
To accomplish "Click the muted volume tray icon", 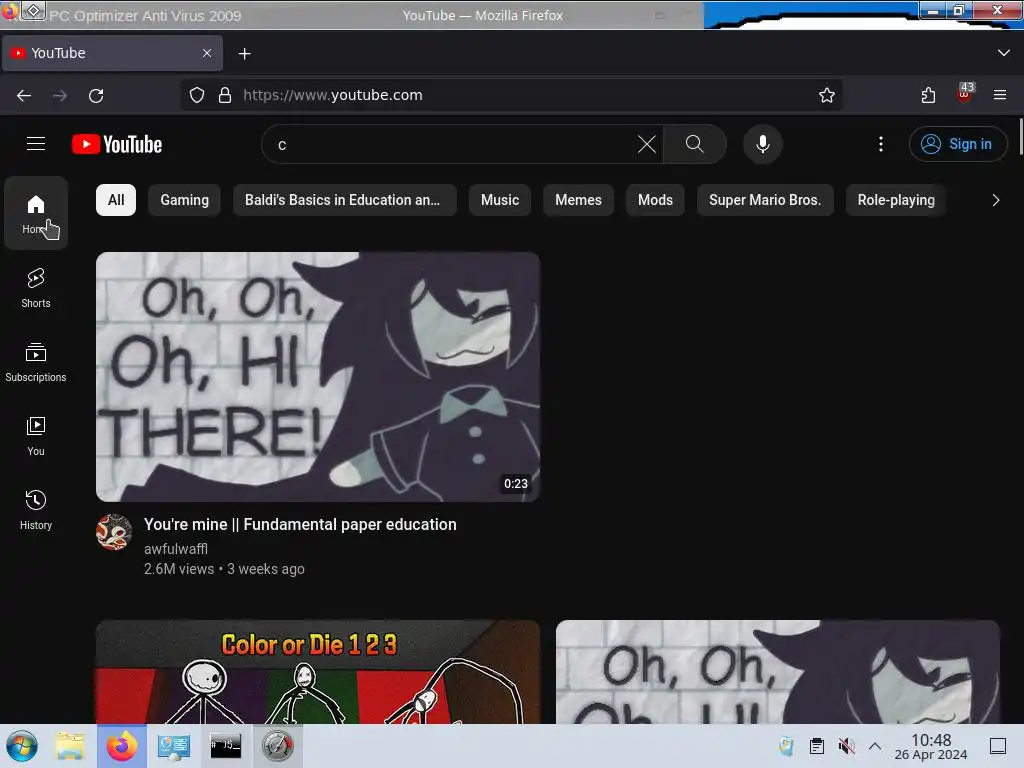I will pyautogui.click(x=846, y=746).
